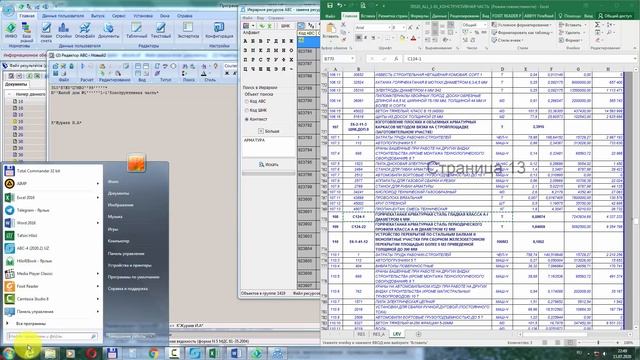Expand Foxit Reader submenu arrow
The width and height of the screenshot is (640, 360).
coord(98,286)
